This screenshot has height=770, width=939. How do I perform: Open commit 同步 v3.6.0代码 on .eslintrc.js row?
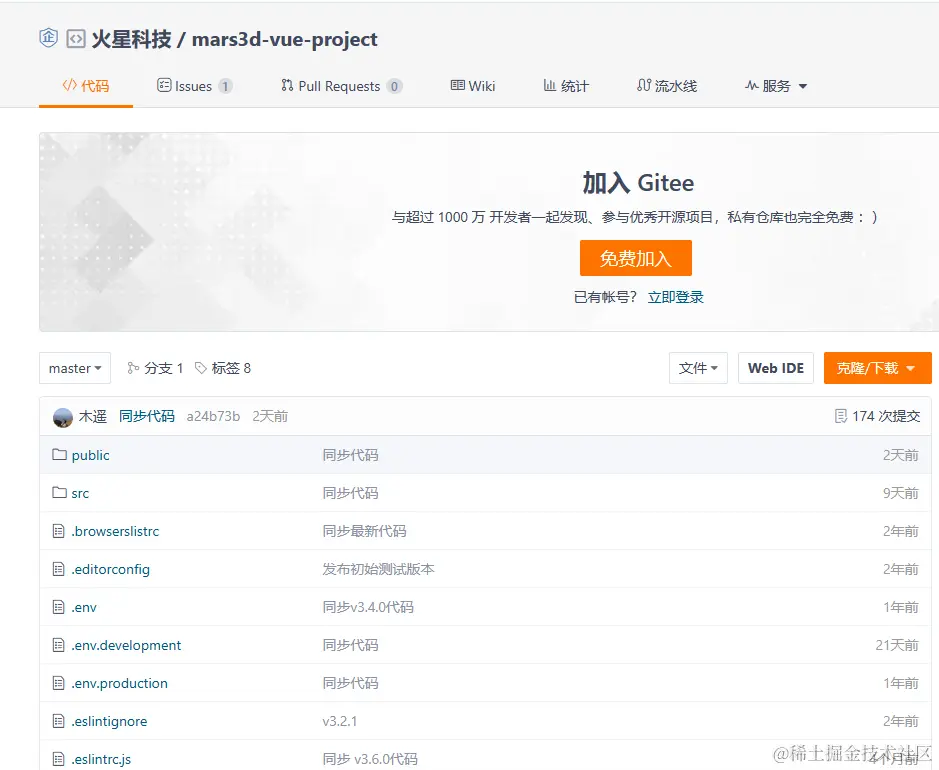pyautogui.click(x=370, y=759)
